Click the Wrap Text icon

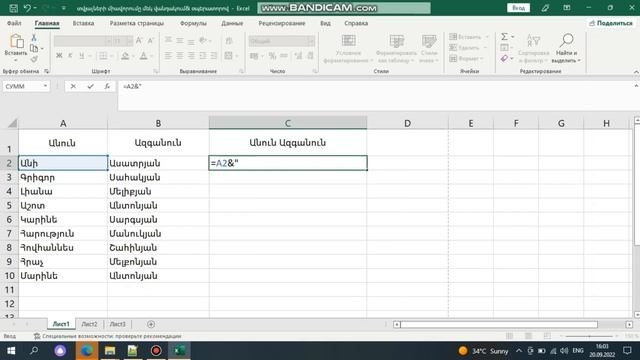pyautogui.click(x=229, y=41)
